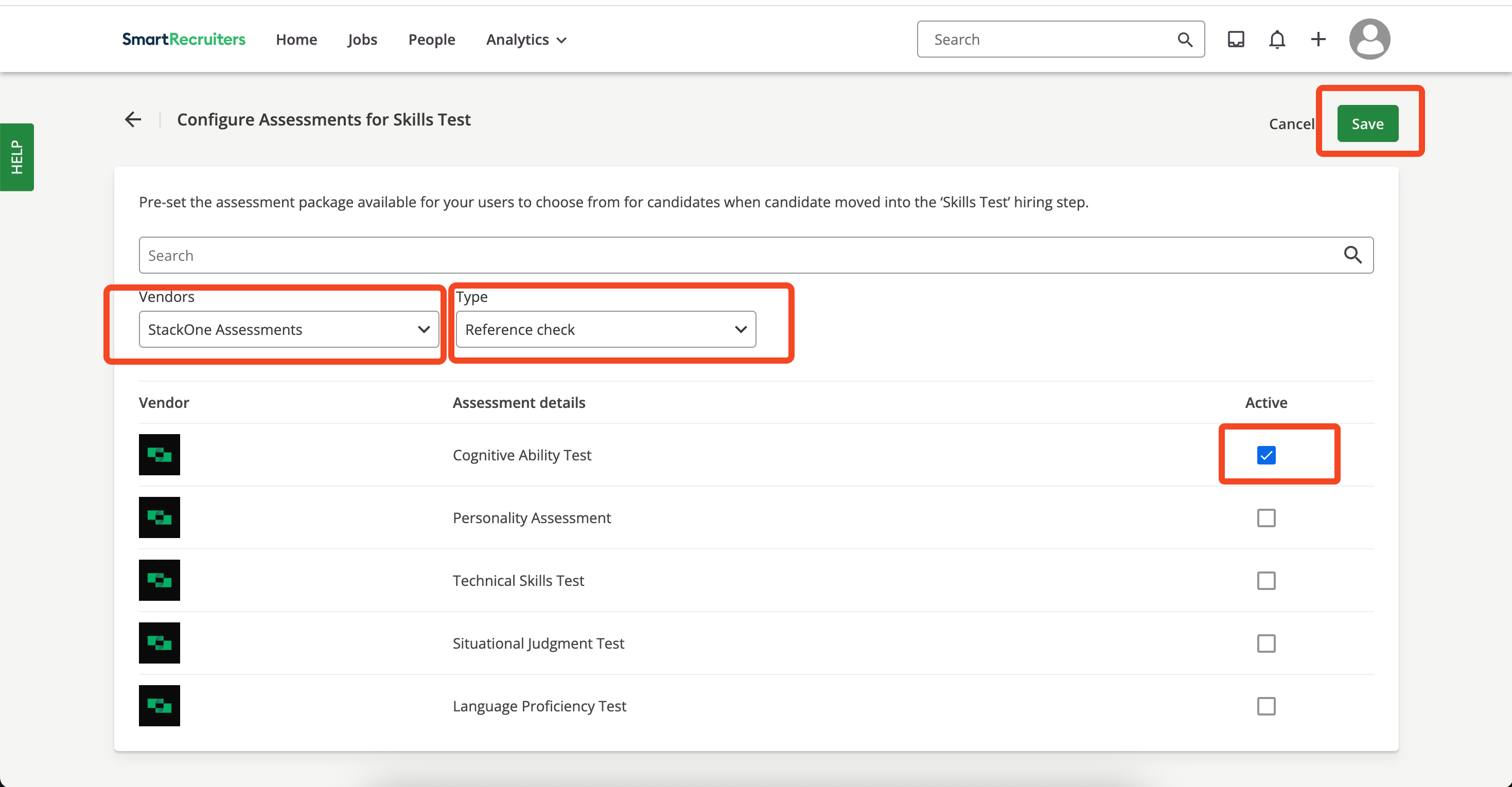Enable the Personality Assessment checkbox
1512x787 pixels.
pyautogui.click(x=1266, y=517)
